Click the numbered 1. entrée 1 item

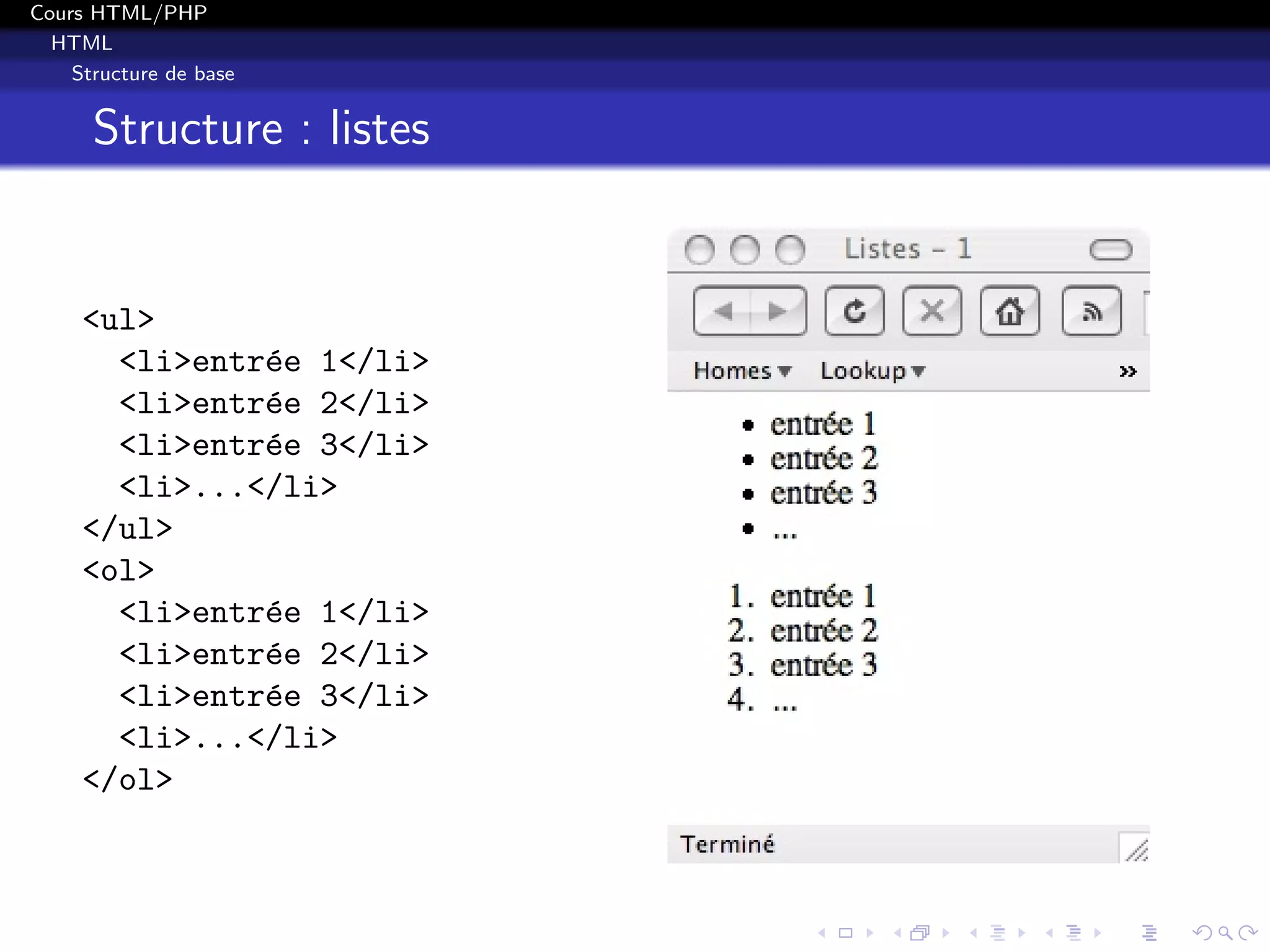(802, 596)
